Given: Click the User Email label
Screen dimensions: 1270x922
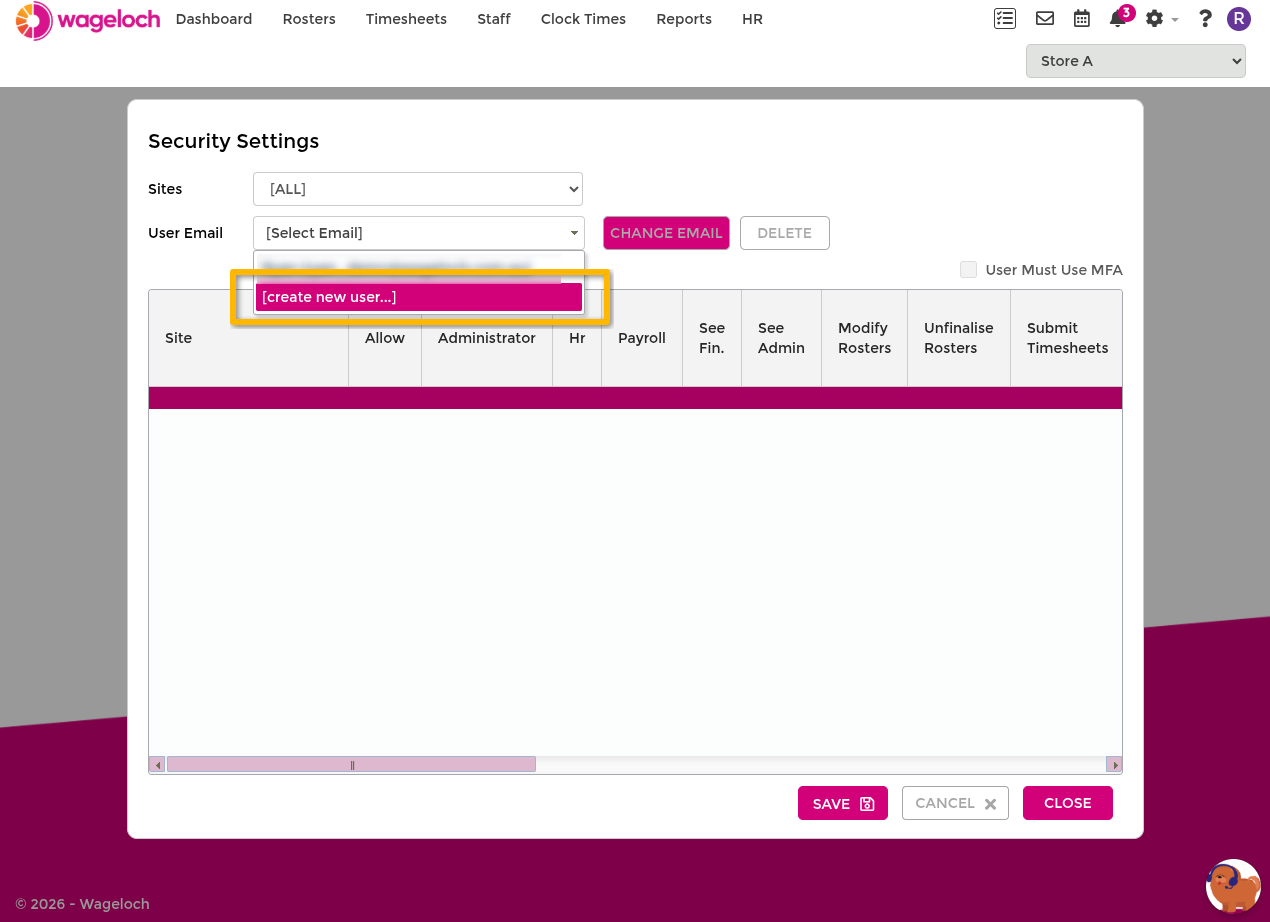Looking at the screenshot, I should [x=186, y=233].
